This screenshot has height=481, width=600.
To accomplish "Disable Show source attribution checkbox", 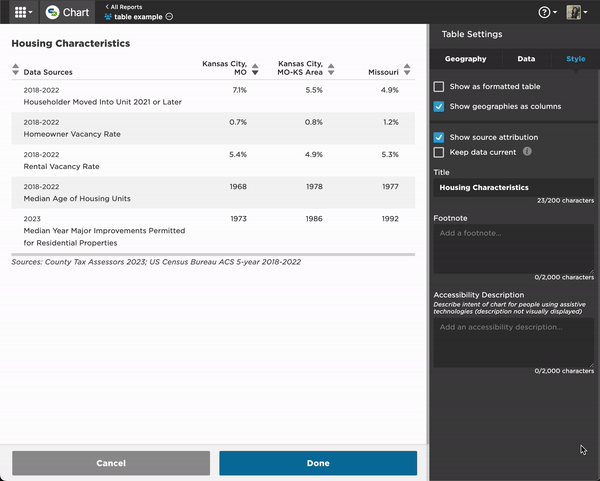I will point(439,137).
